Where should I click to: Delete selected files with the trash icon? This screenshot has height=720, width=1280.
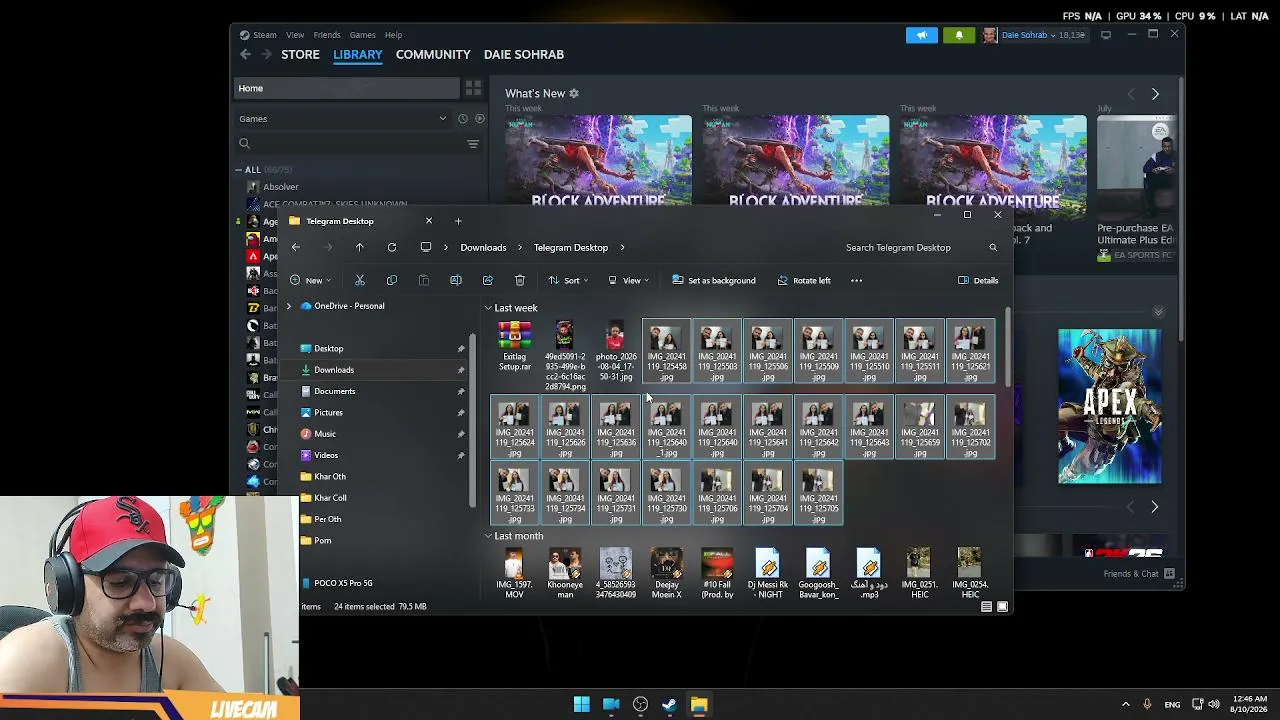click(x=520, y=280)
